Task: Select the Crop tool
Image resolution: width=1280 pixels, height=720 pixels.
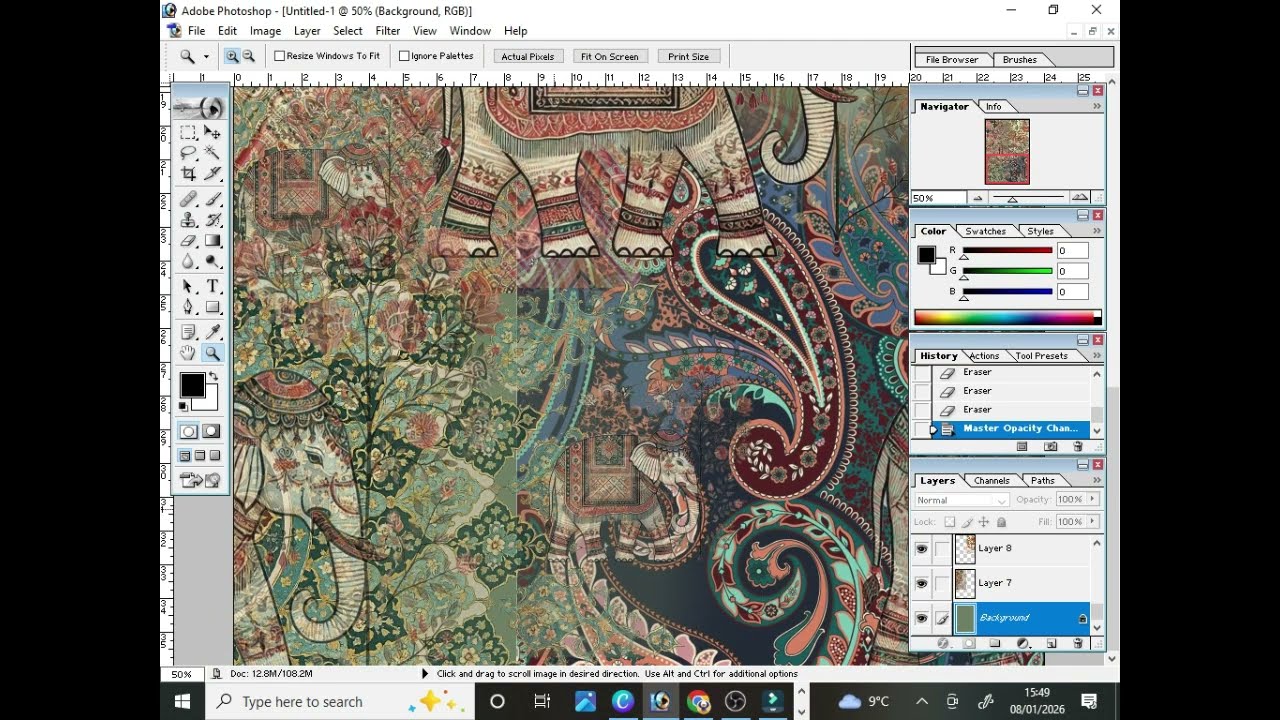Action: click(x=188, y=173)
